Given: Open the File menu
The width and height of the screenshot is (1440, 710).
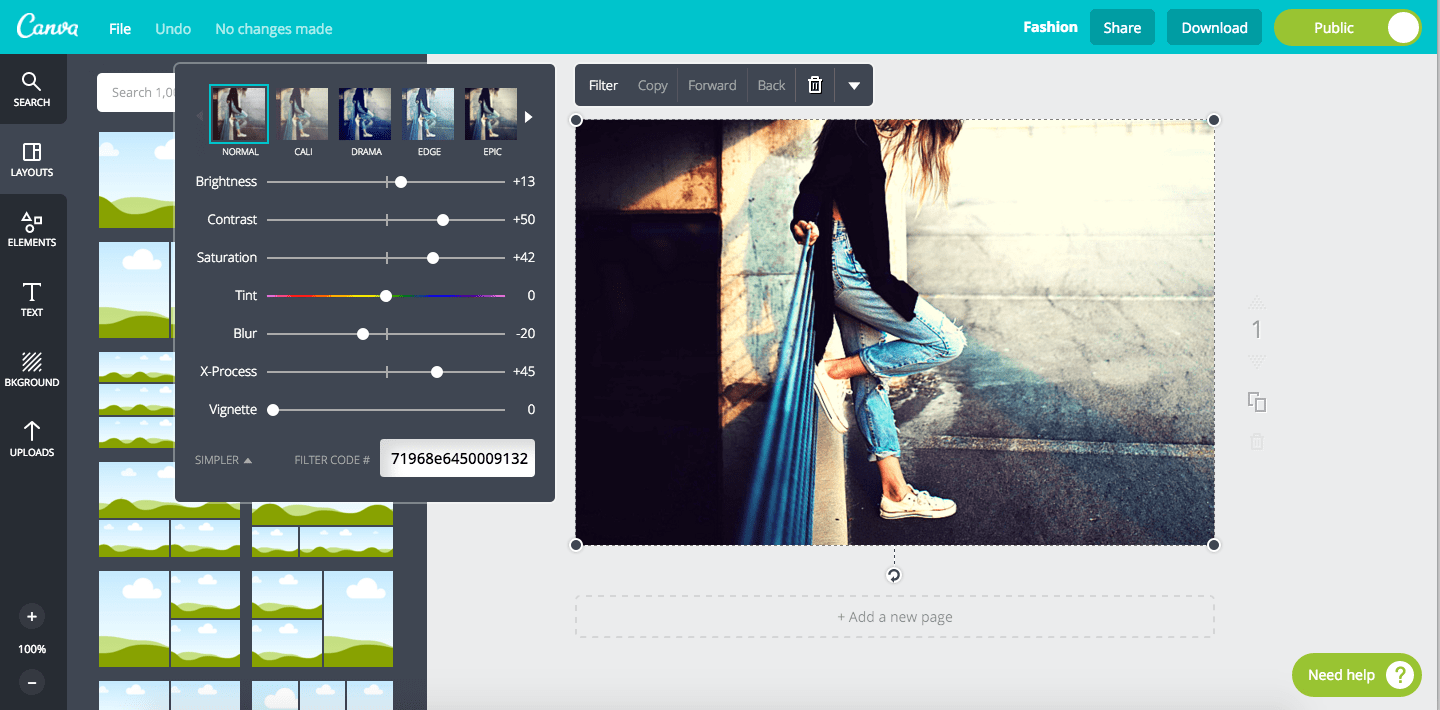Looking at the screenshot, I should point(119,28).
